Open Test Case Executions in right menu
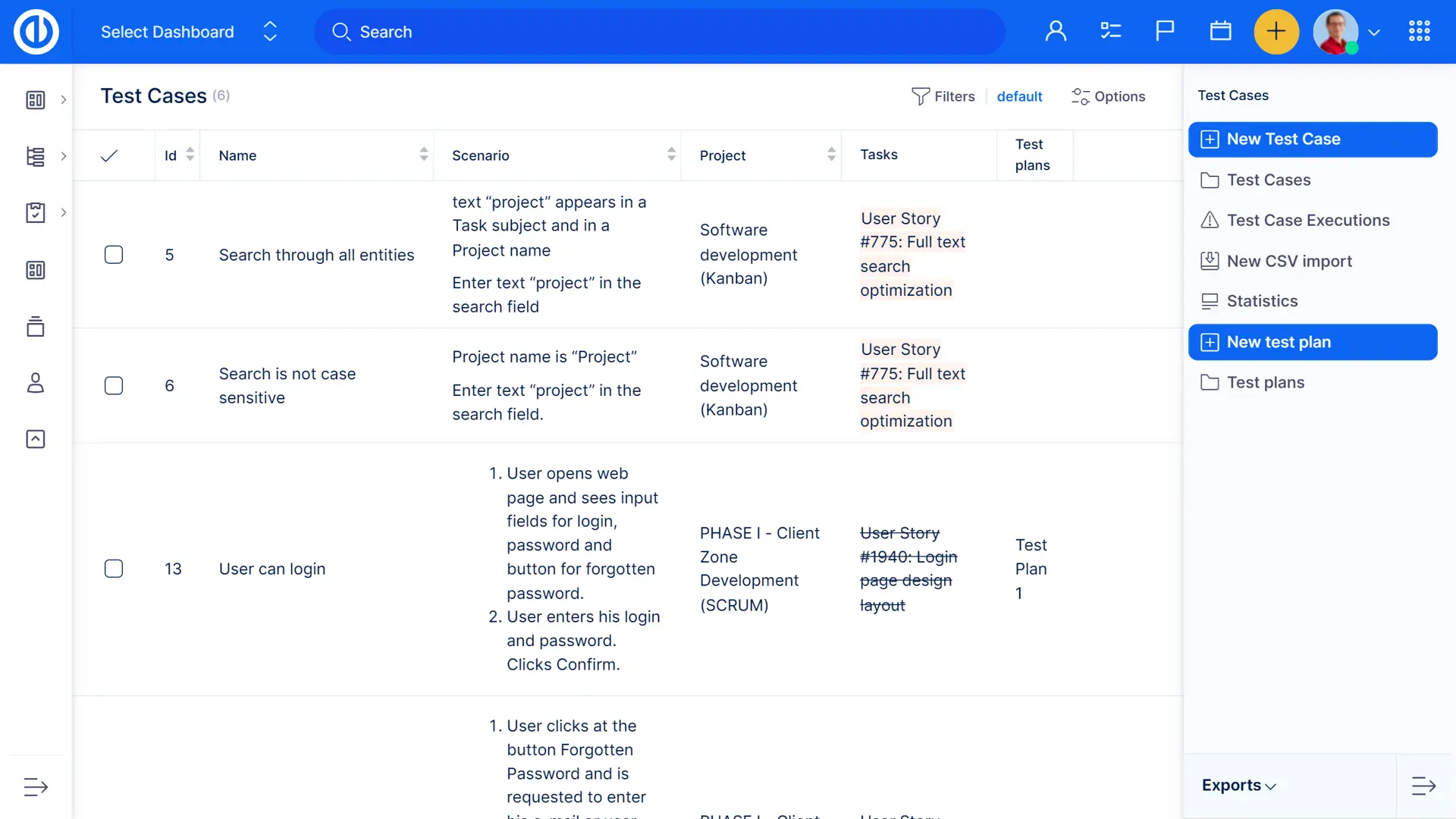The width and height of the screenshot is (1456, 819). point(1307,221)
